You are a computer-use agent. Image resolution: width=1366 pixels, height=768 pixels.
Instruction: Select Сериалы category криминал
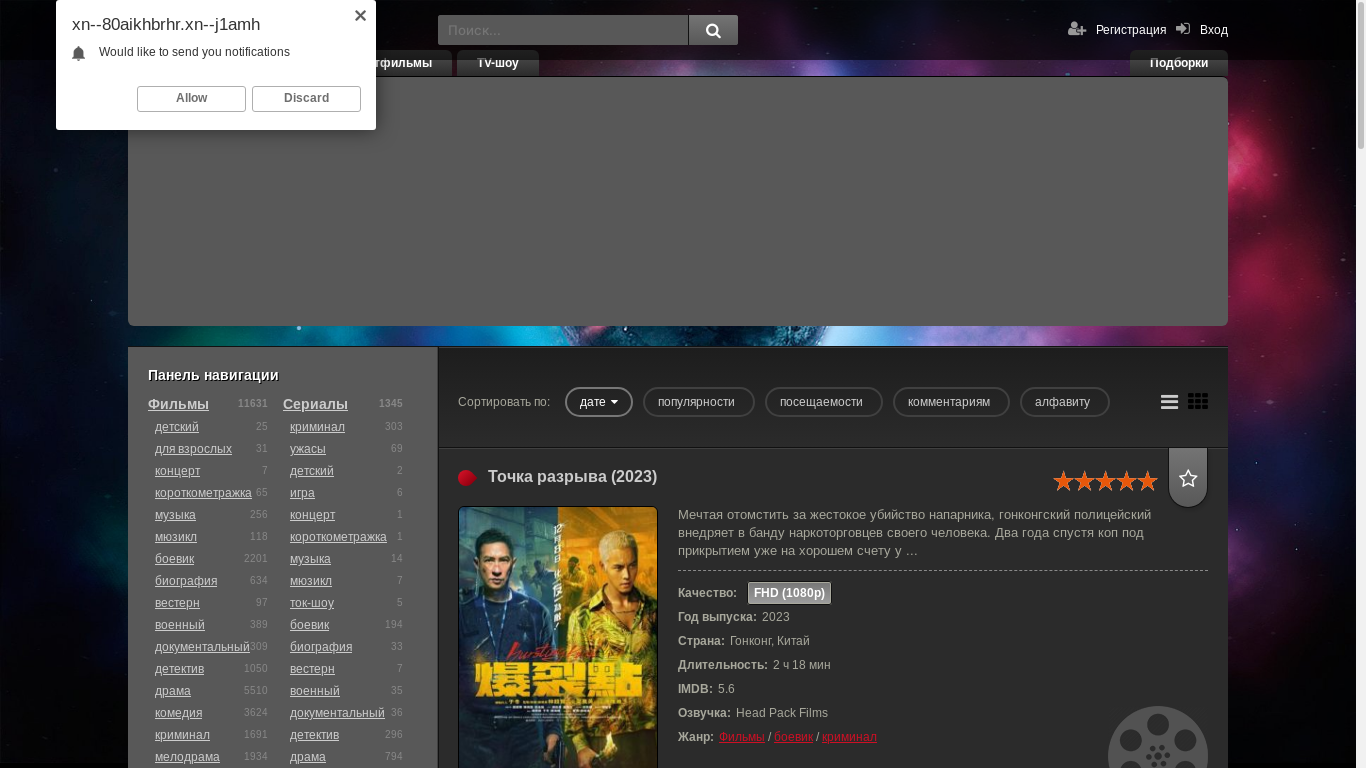317,427
